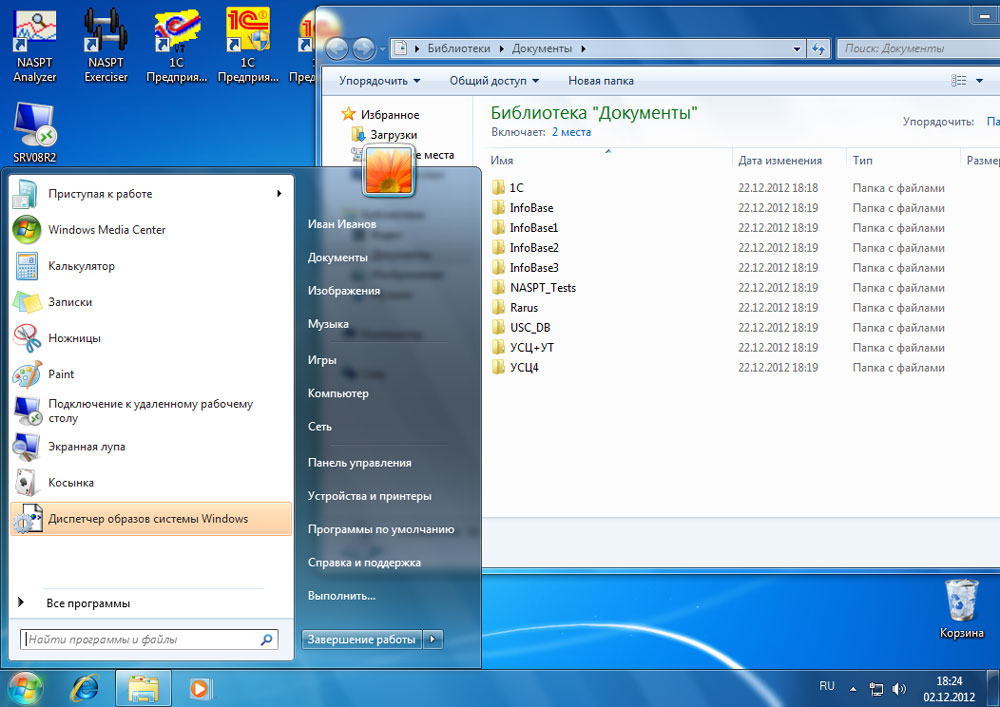Select Devices and Printers in Start menu
Screen dimensions: 1000x707
tap(369, 496)
